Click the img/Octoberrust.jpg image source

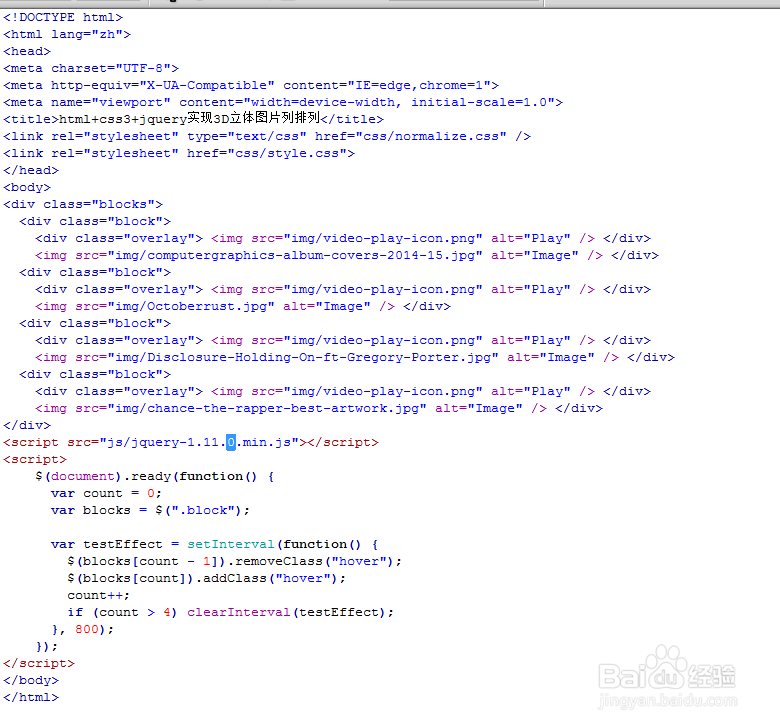[192, 306]
